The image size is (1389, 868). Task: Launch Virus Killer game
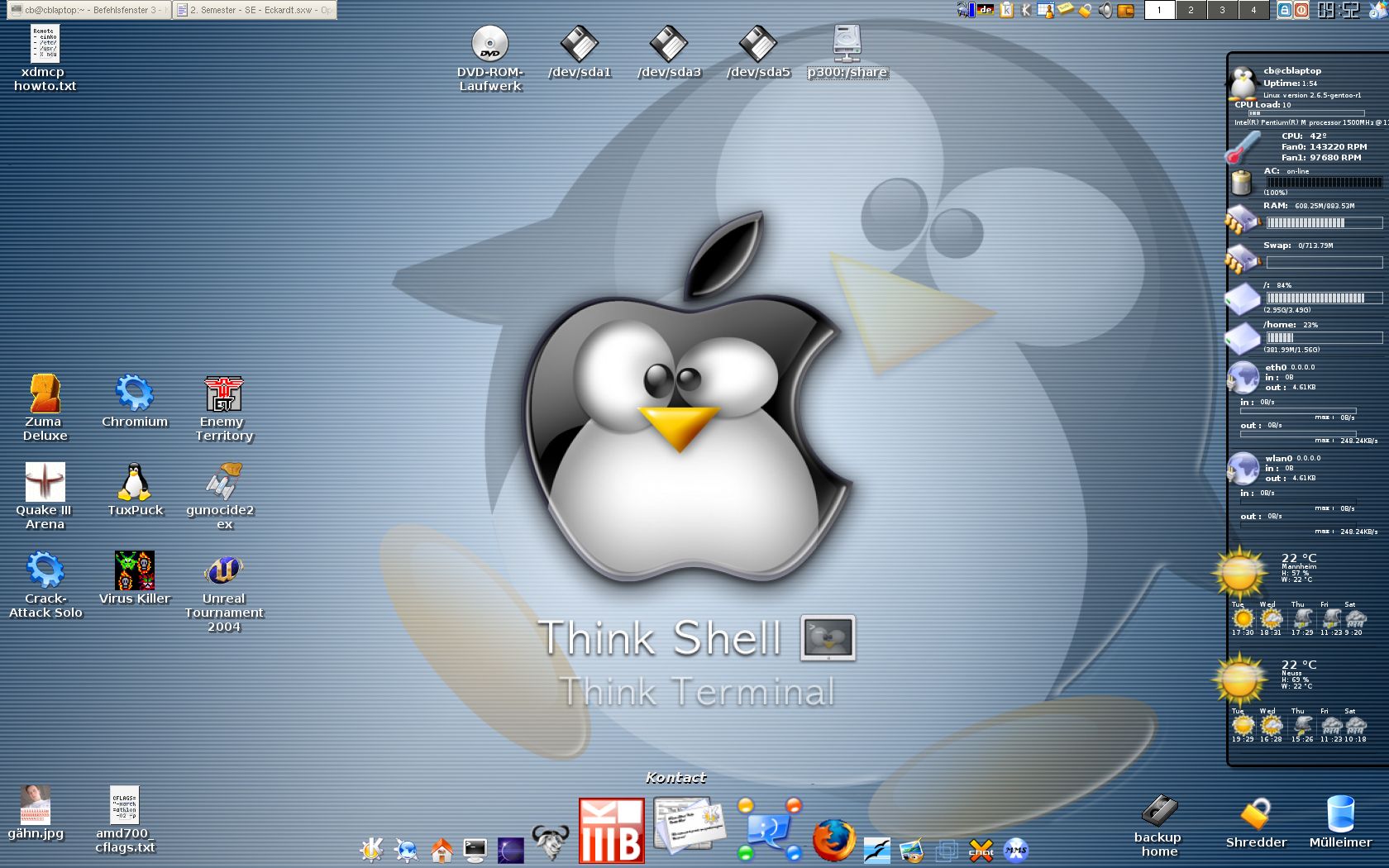click(134, 579)
